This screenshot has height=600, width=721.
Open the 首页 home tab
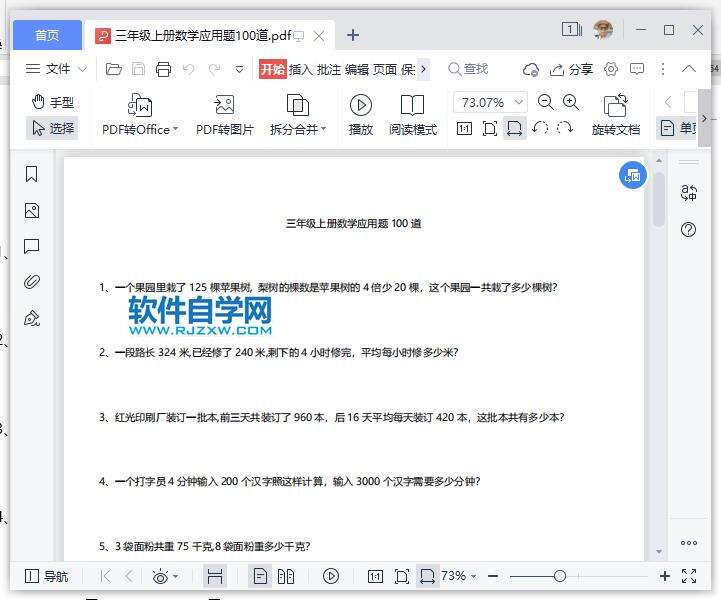click(x=47, y=35)
